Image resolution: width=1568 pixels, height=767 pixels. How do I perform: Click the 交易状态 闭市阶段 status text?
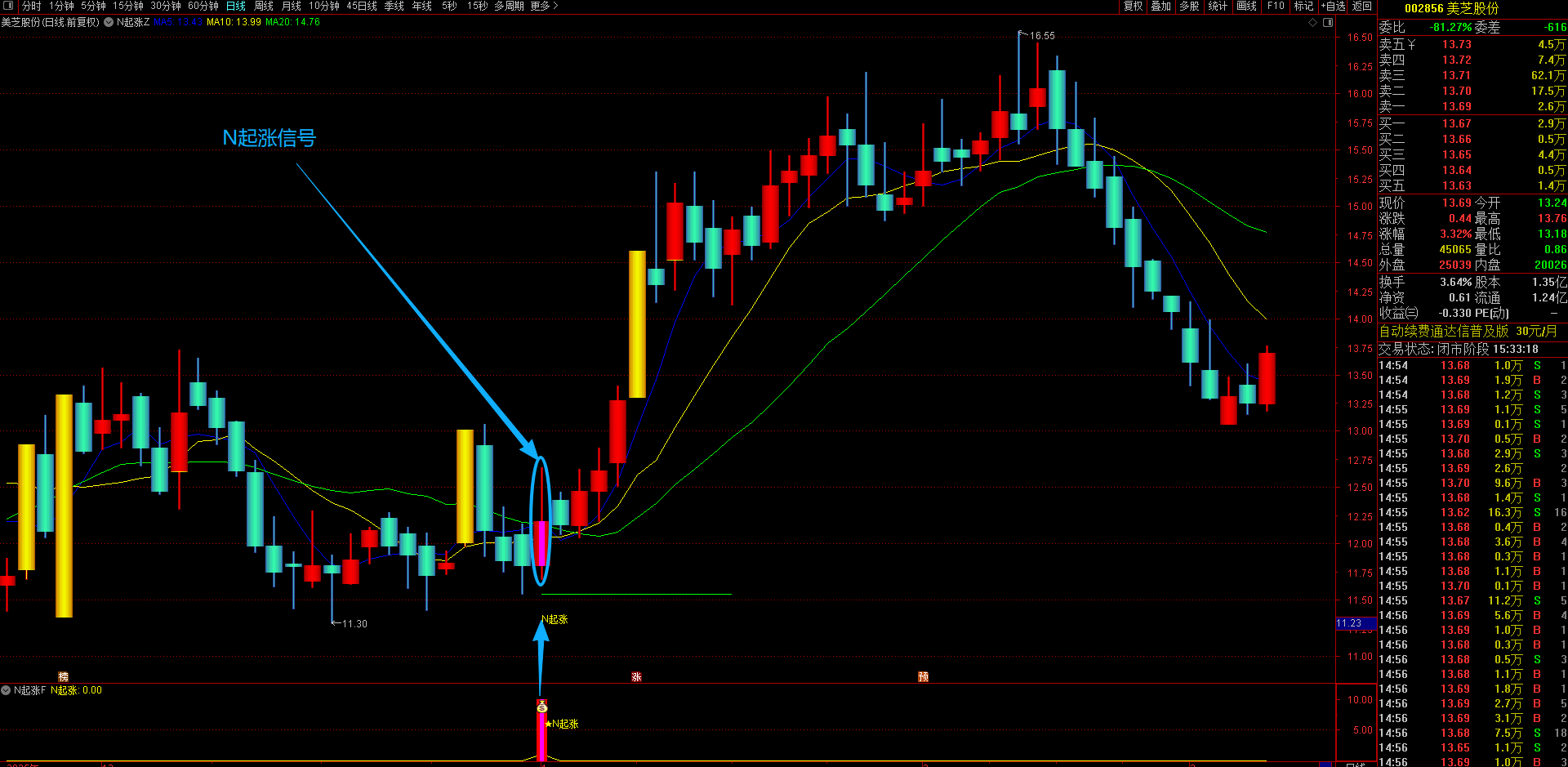tap(1434, 349)
